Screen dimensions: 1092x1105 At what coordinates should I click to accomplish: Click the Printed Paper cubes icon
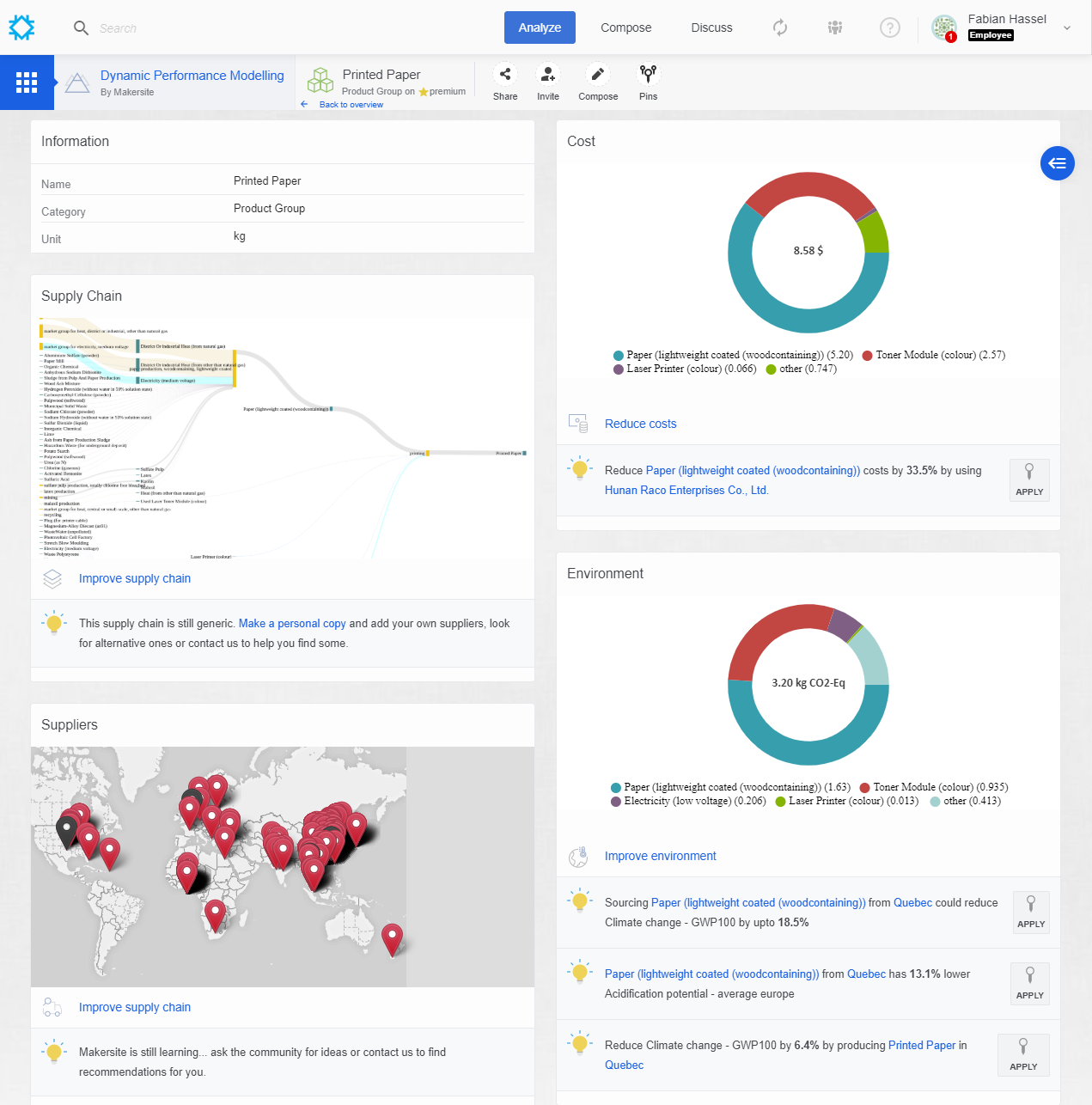(320, 80)
